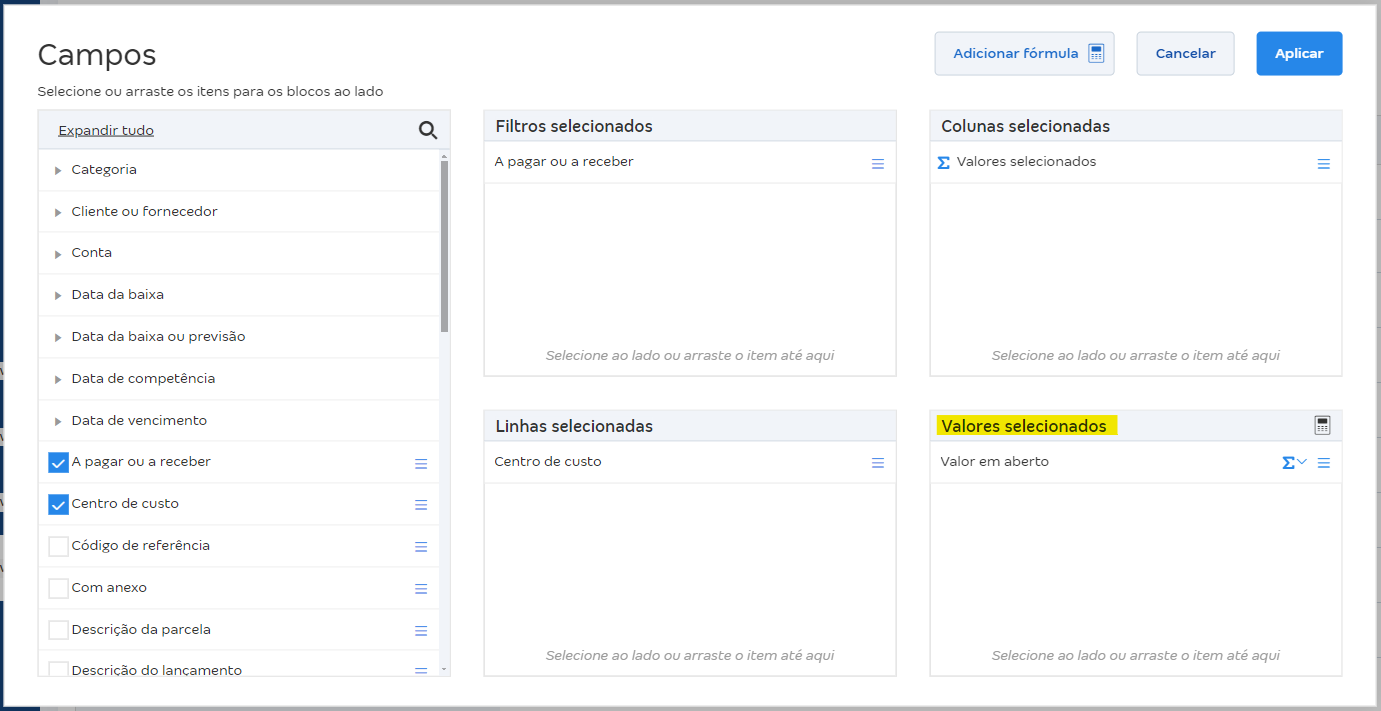Uncheck the A pagar ou a receber checkbox
Viewport: 1381px width, 711px height.
click(58, 463)
